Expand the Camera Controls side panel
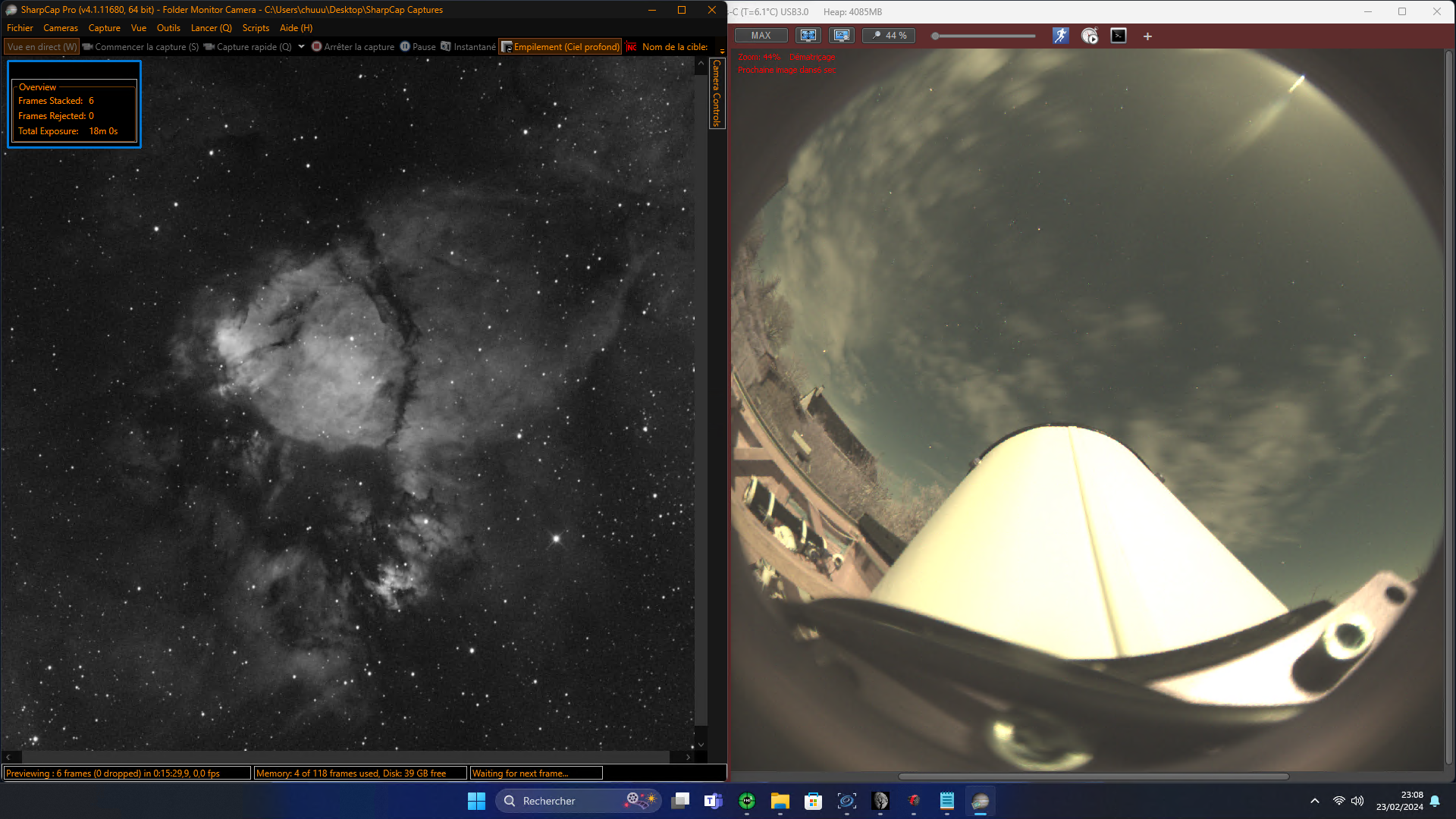 (x=717, y=93)
